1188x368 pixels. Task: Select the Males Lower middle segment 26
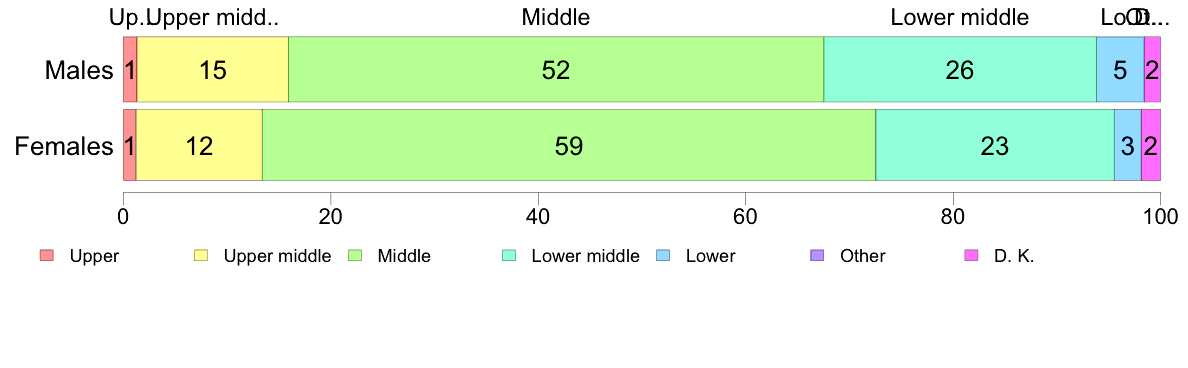(x=960, y=69)
